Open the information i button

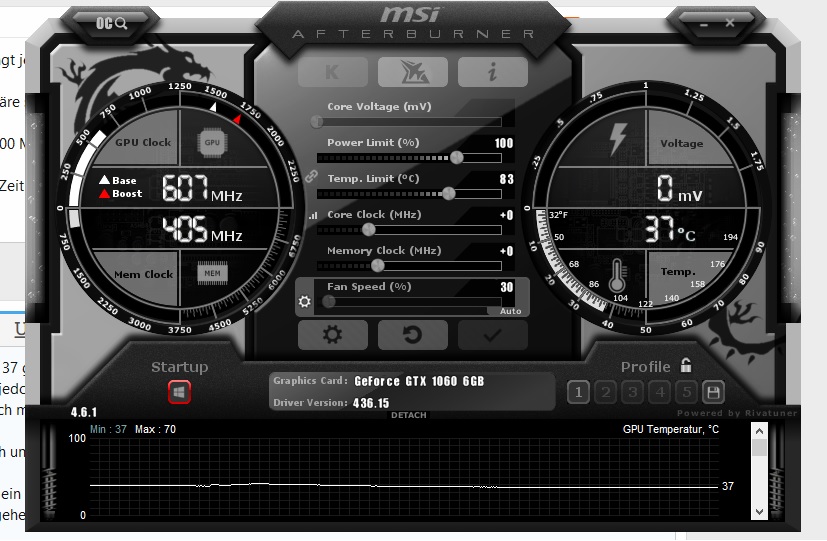point(493,72)
